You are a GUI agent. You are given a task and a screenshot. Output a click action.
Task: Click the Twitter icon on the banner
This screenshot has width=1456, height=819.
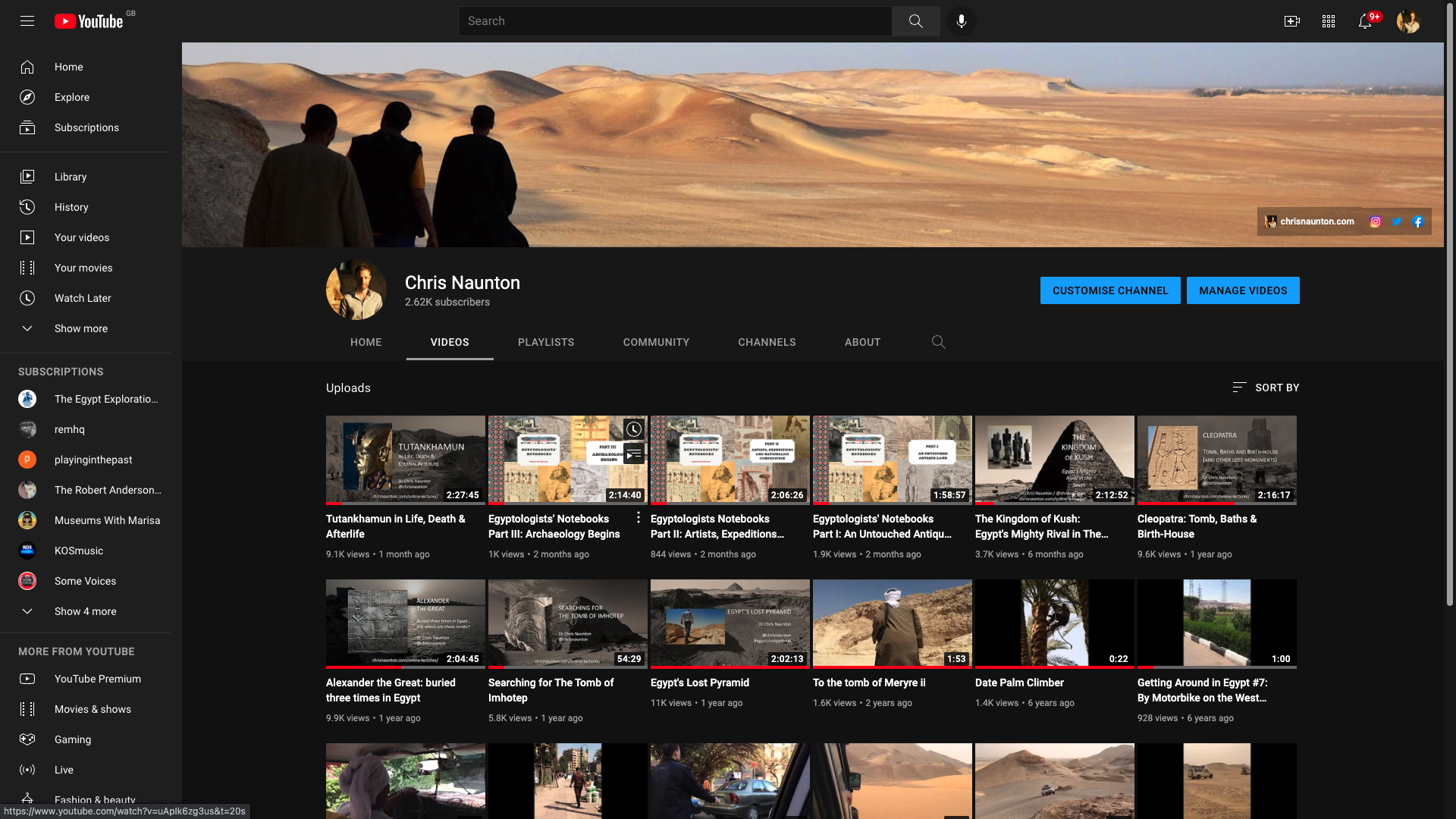[x=1396, y=221]
